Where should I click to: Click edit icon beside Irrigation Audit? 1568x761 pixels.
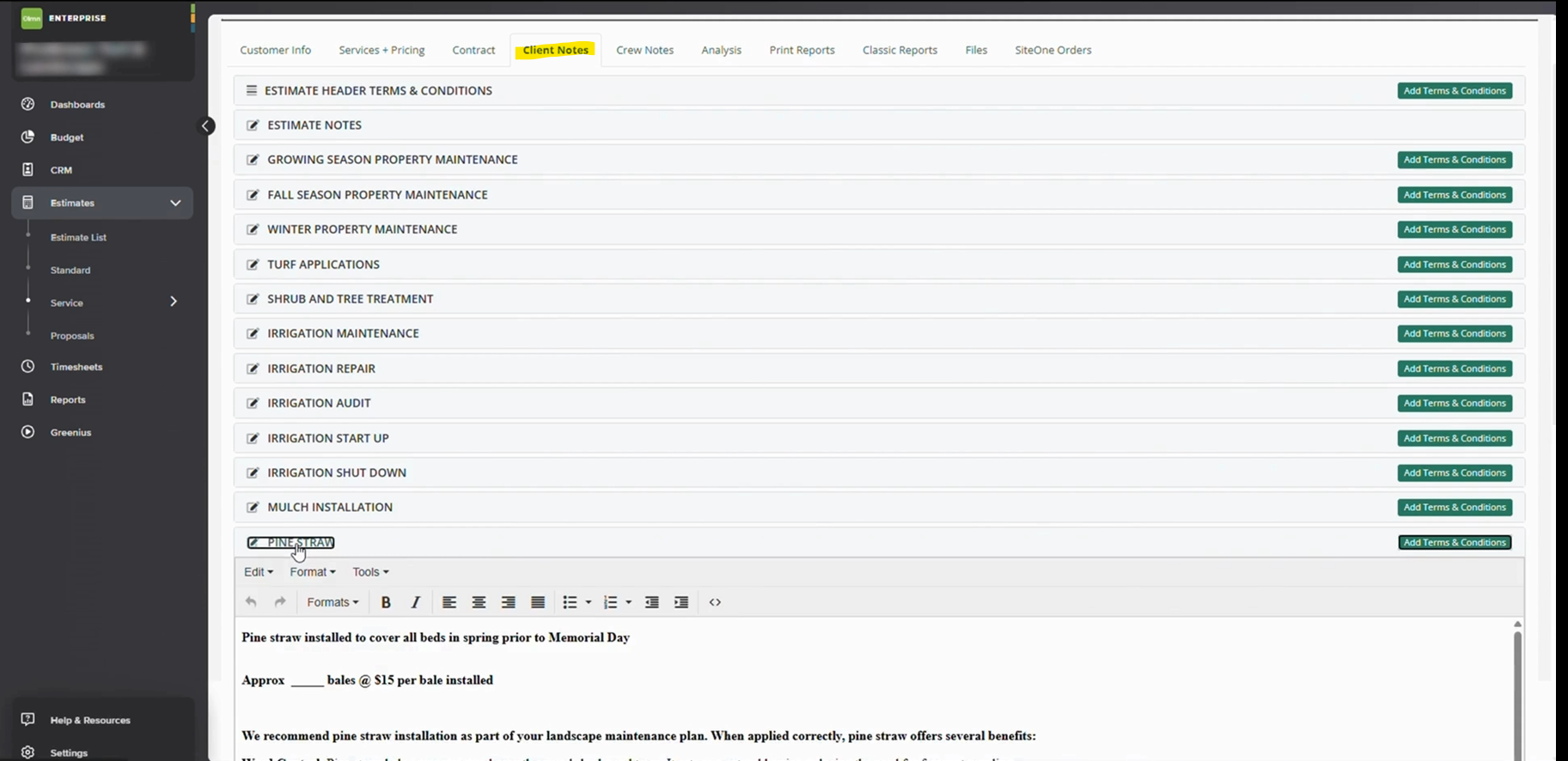coord(253,403)
